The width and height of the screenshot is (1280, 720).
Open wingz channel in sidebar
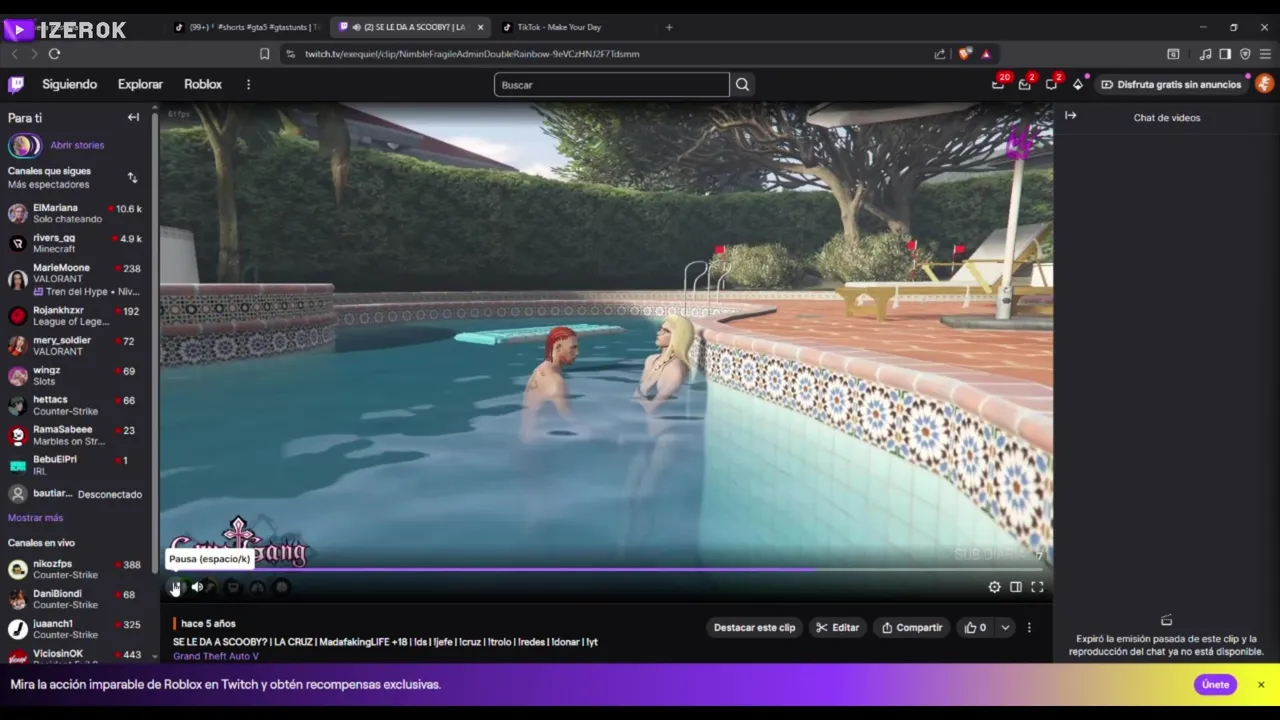click(x=76, y=376)
